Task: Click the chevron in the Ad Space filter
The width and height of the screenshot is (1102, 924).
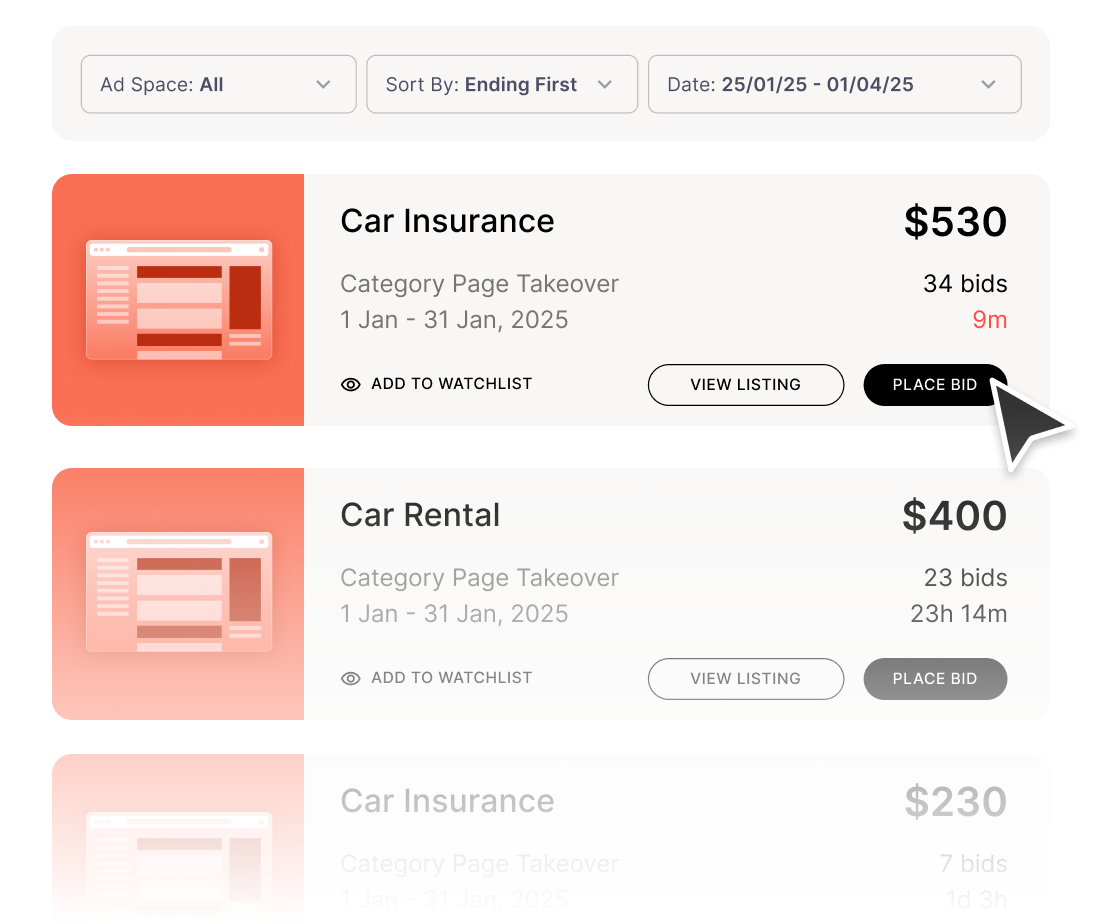Action: 323,85
